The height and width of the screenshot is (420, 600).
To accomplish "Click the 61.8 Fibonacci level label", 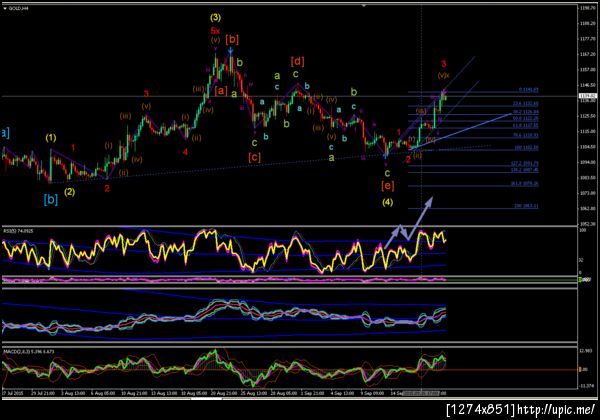I will click(525, 125).
